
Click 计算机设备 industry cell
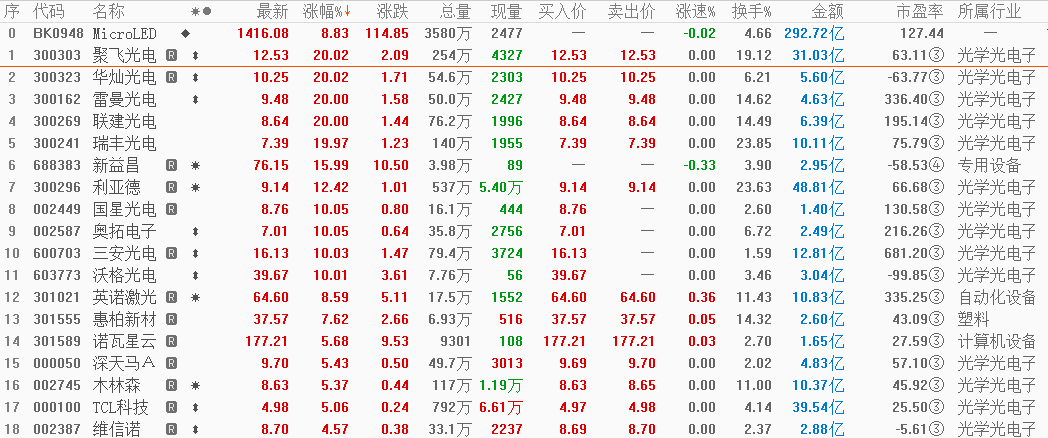tap(997, 342)
